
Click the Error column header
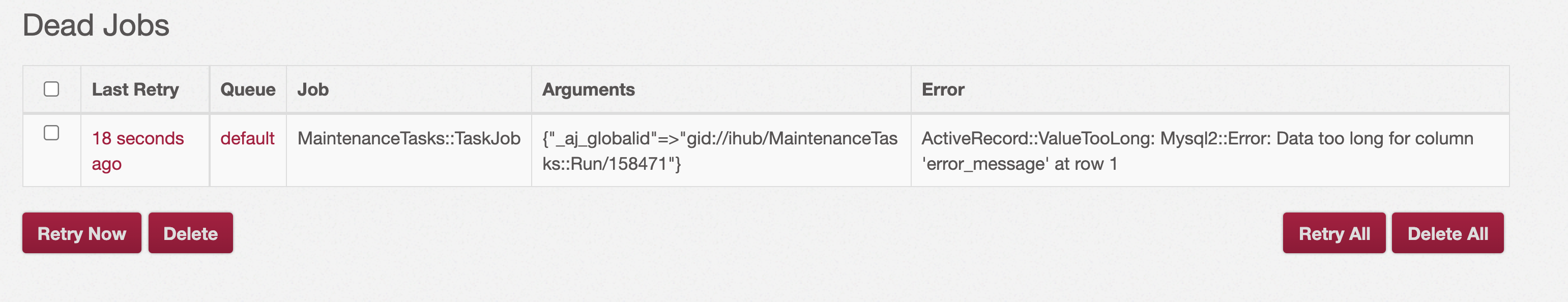(943, 89)
